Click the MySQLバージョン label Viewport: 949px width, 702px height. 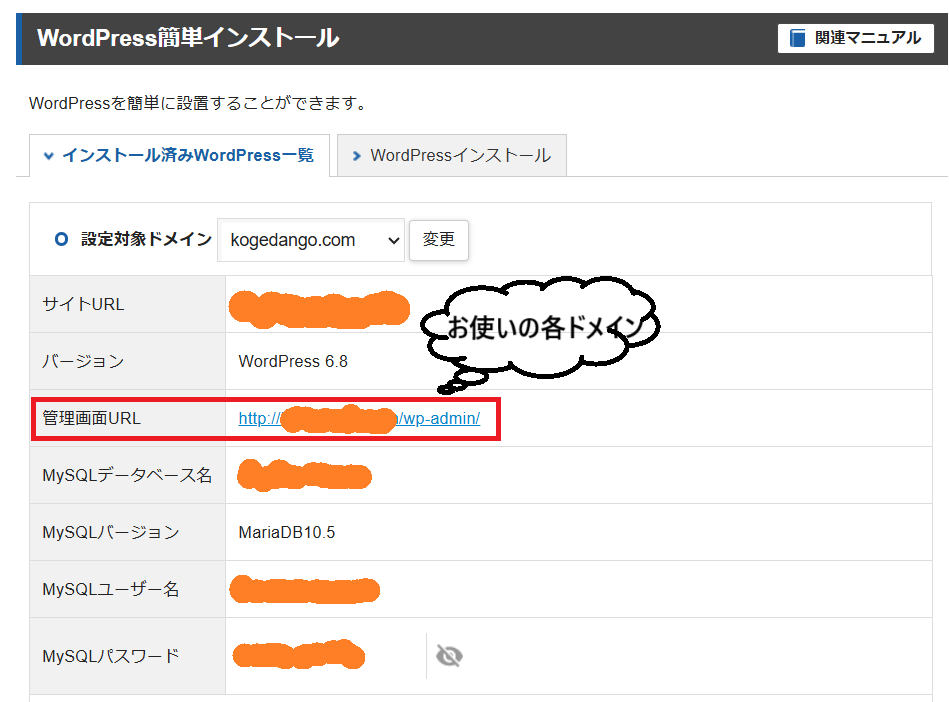click(x=111, y=533)
